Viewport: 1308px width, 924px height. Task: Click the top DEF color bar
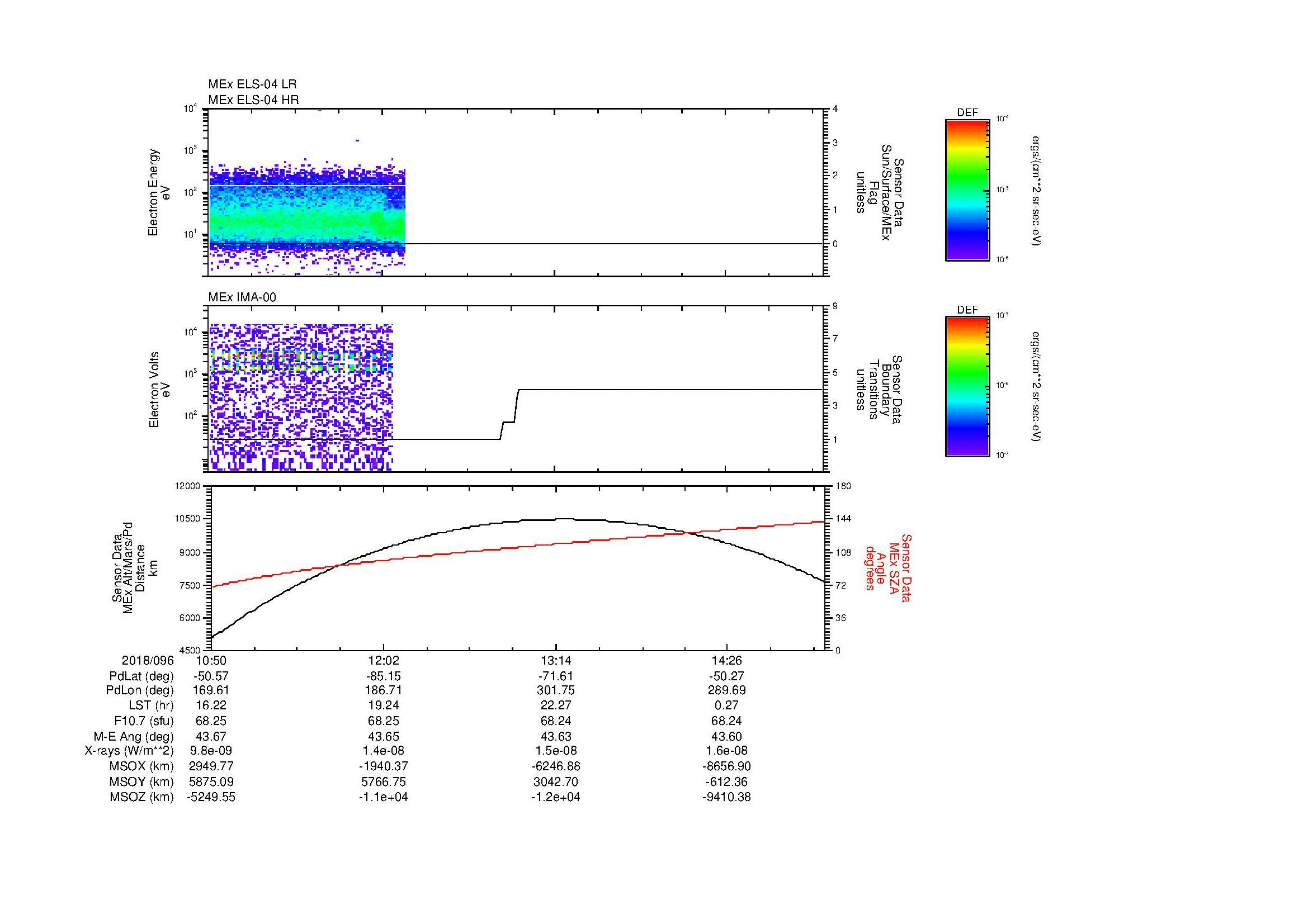(x=967, y=189)
